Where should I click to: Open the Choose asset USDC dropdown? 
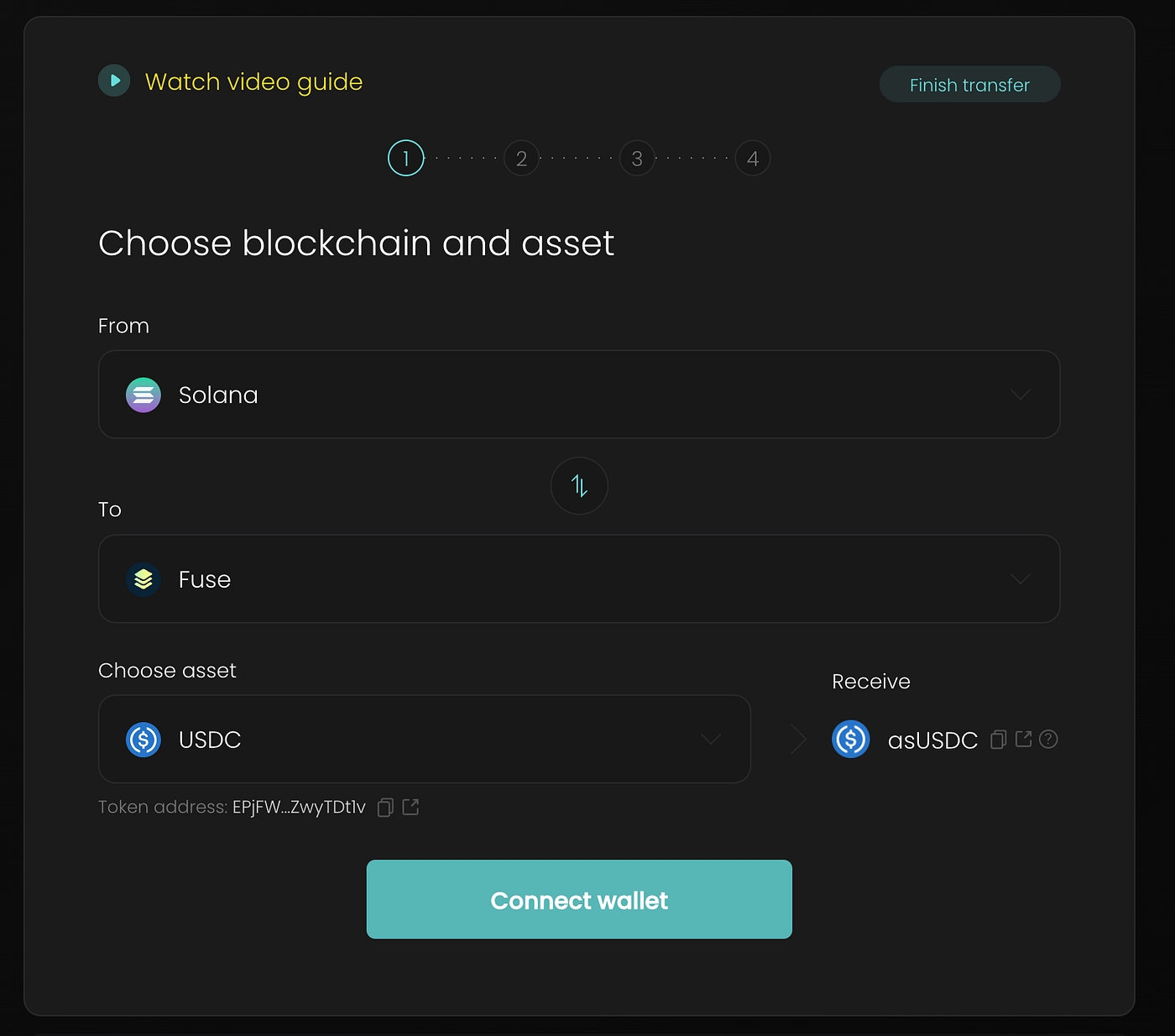[x=710, y=740]
